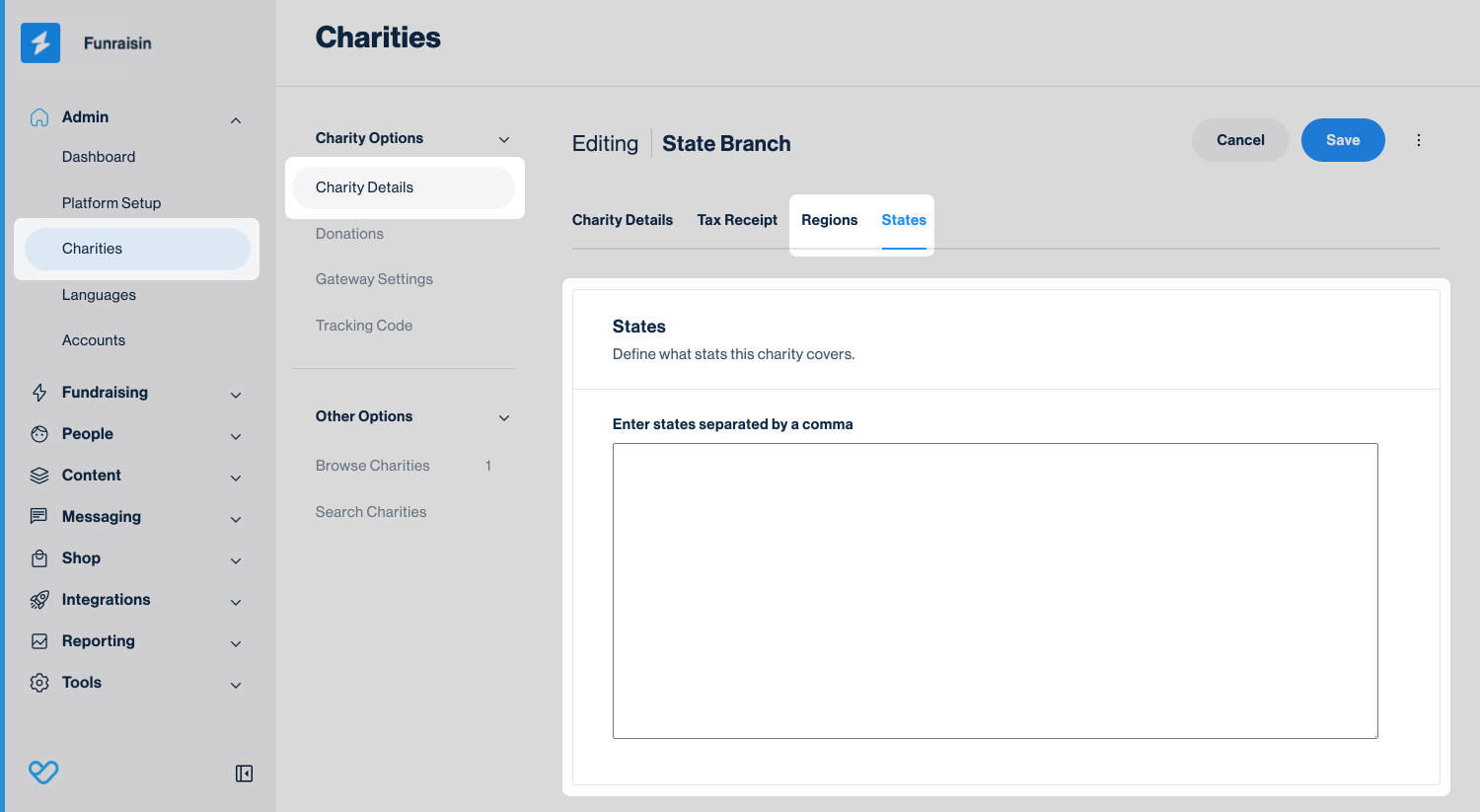Switch to the Tax Receipt tab
The width and height of the screenshot is (1480, 812).
point(737,220)
